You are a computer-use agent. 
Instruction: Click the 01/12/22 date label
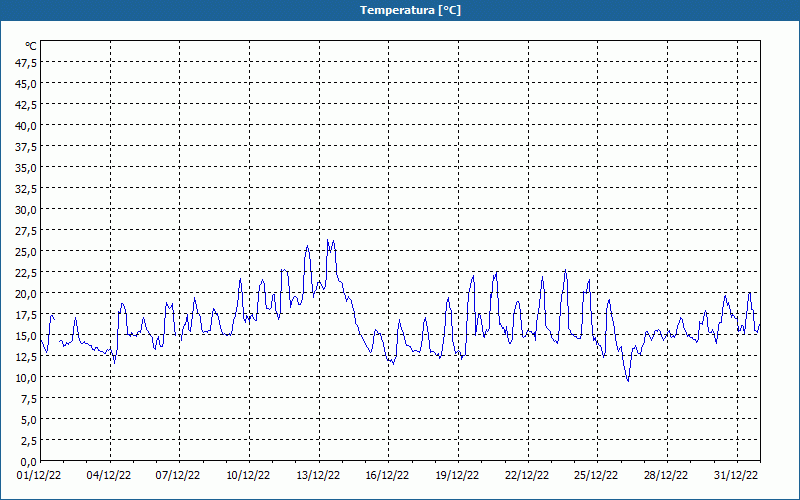39,476
